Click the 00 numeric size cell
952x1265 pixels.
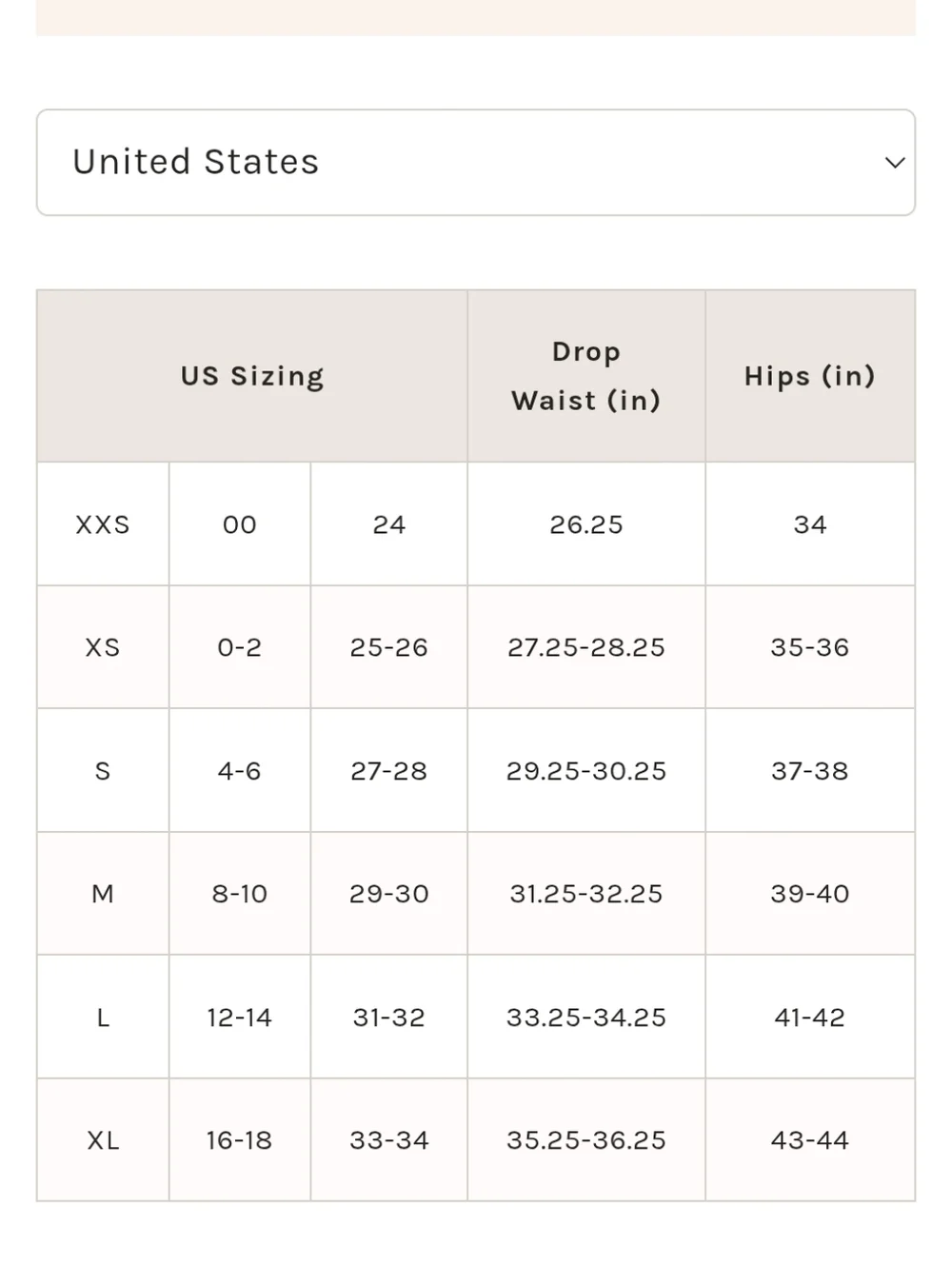coord(240,524)
